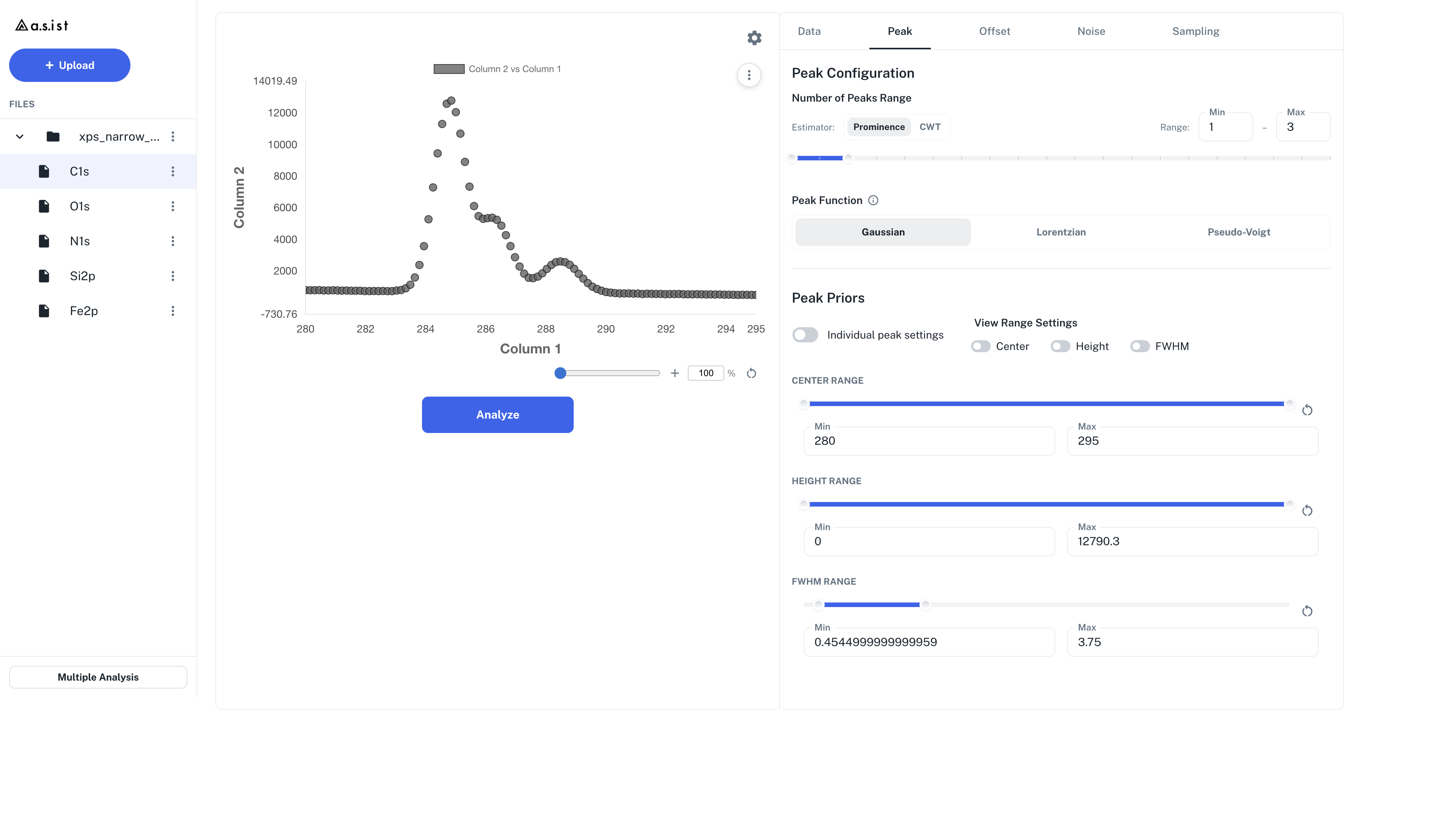Click Height Range Min field 0
Image resolution: width=1456 pixels, height=819 pixels.
coord(929,541)
